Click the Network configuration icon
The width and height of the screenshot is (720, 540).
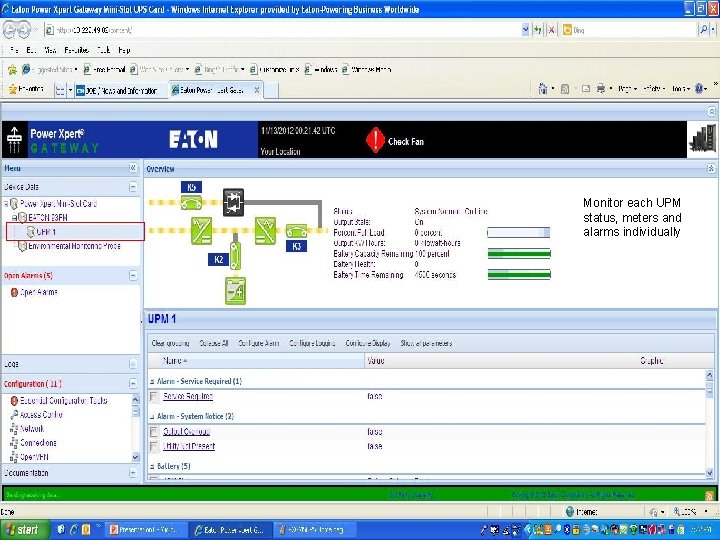[14, 429]
